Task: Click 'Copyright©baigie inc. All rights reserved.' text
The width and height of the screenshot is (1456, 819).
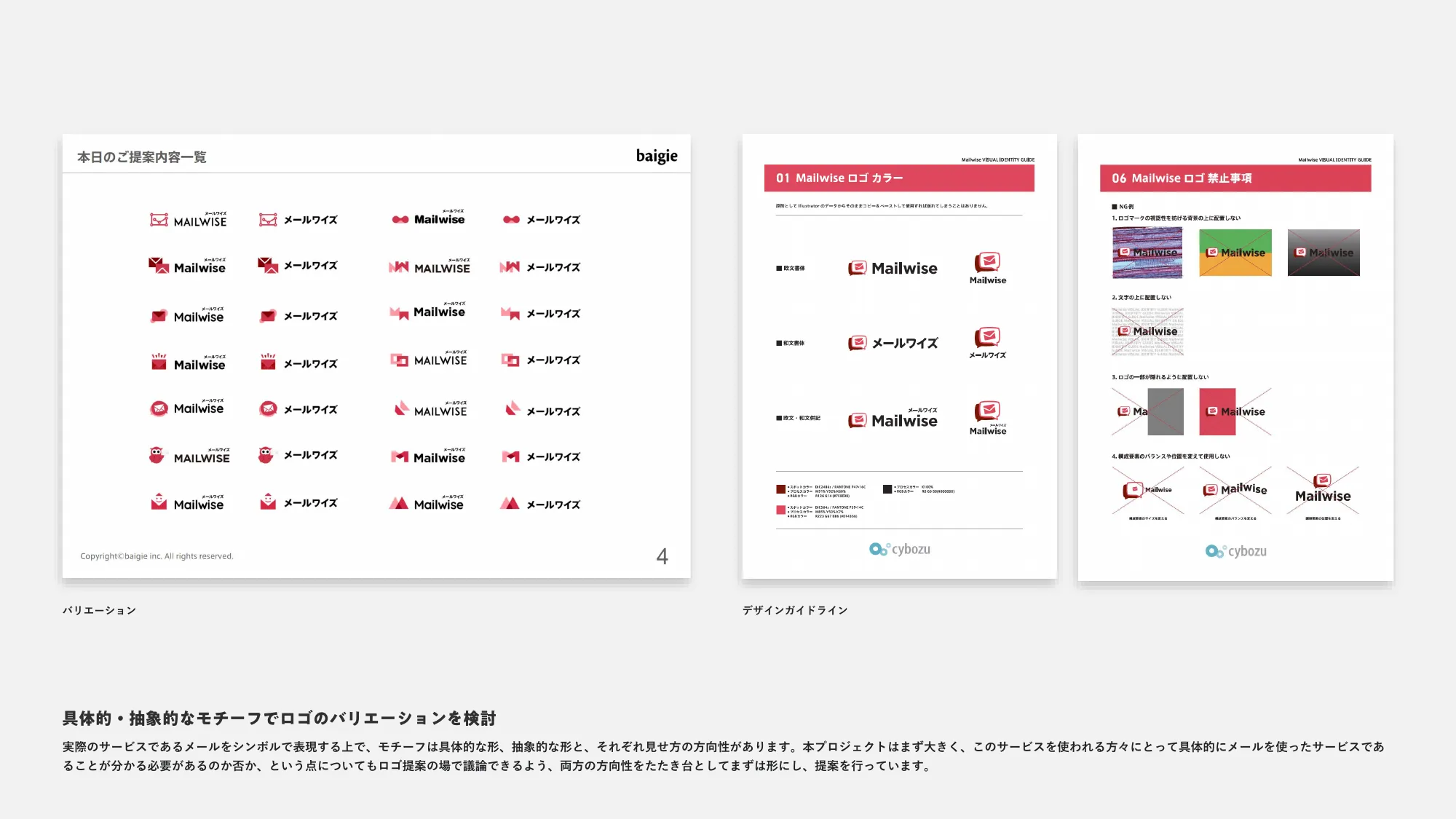Action: click(157, 556)
